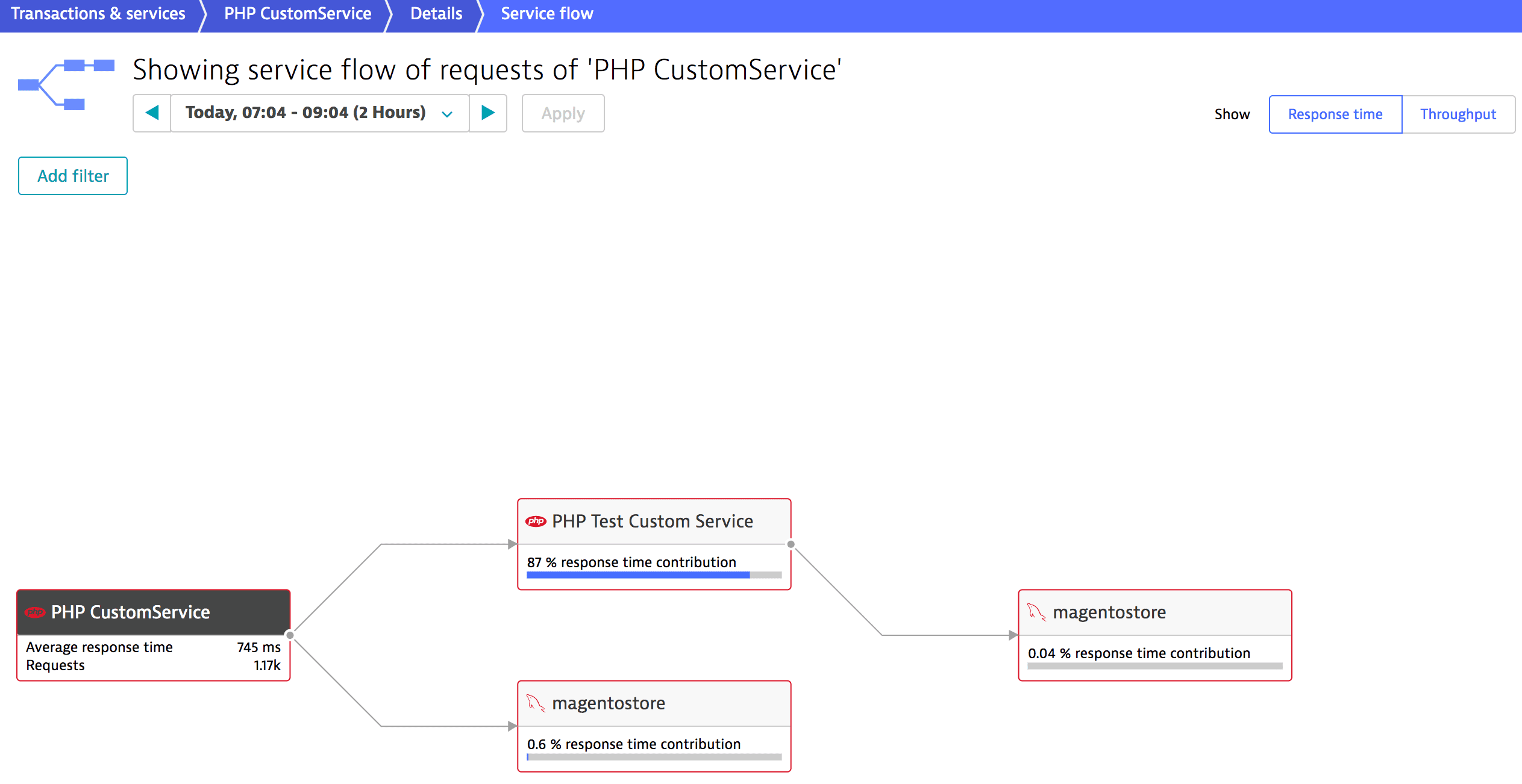Click the PHP icon on PHP Test Custom Service
1522x784 pixels.
[536, 521]
